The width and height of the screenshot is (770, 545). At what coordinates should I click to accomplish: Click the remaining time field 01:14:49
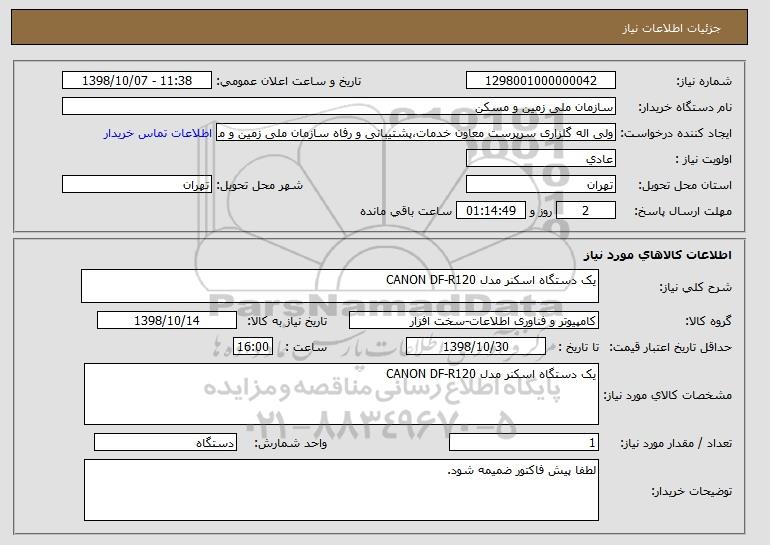(491, 211)
